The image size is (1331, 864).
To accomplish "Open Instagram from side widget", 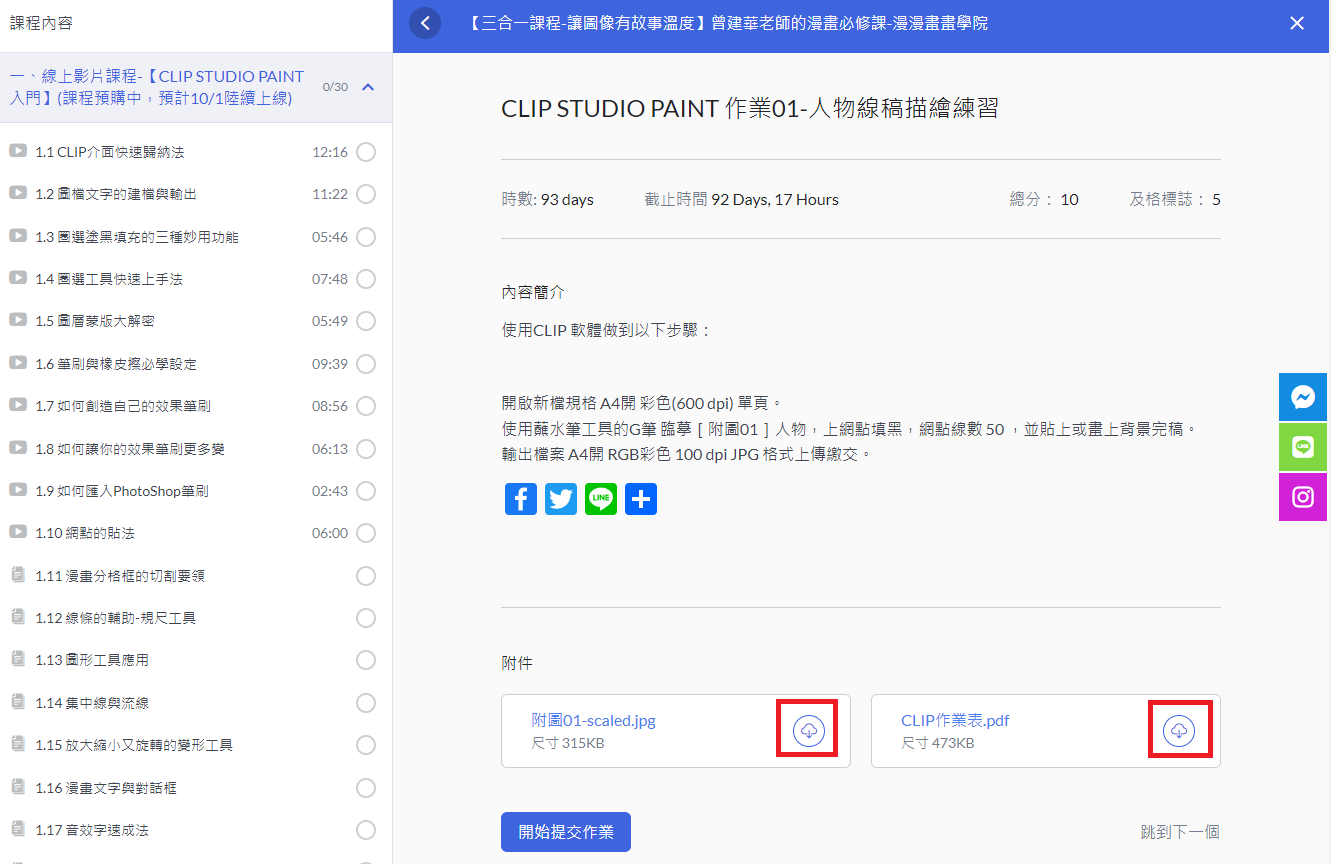I will coord(1303,497).
